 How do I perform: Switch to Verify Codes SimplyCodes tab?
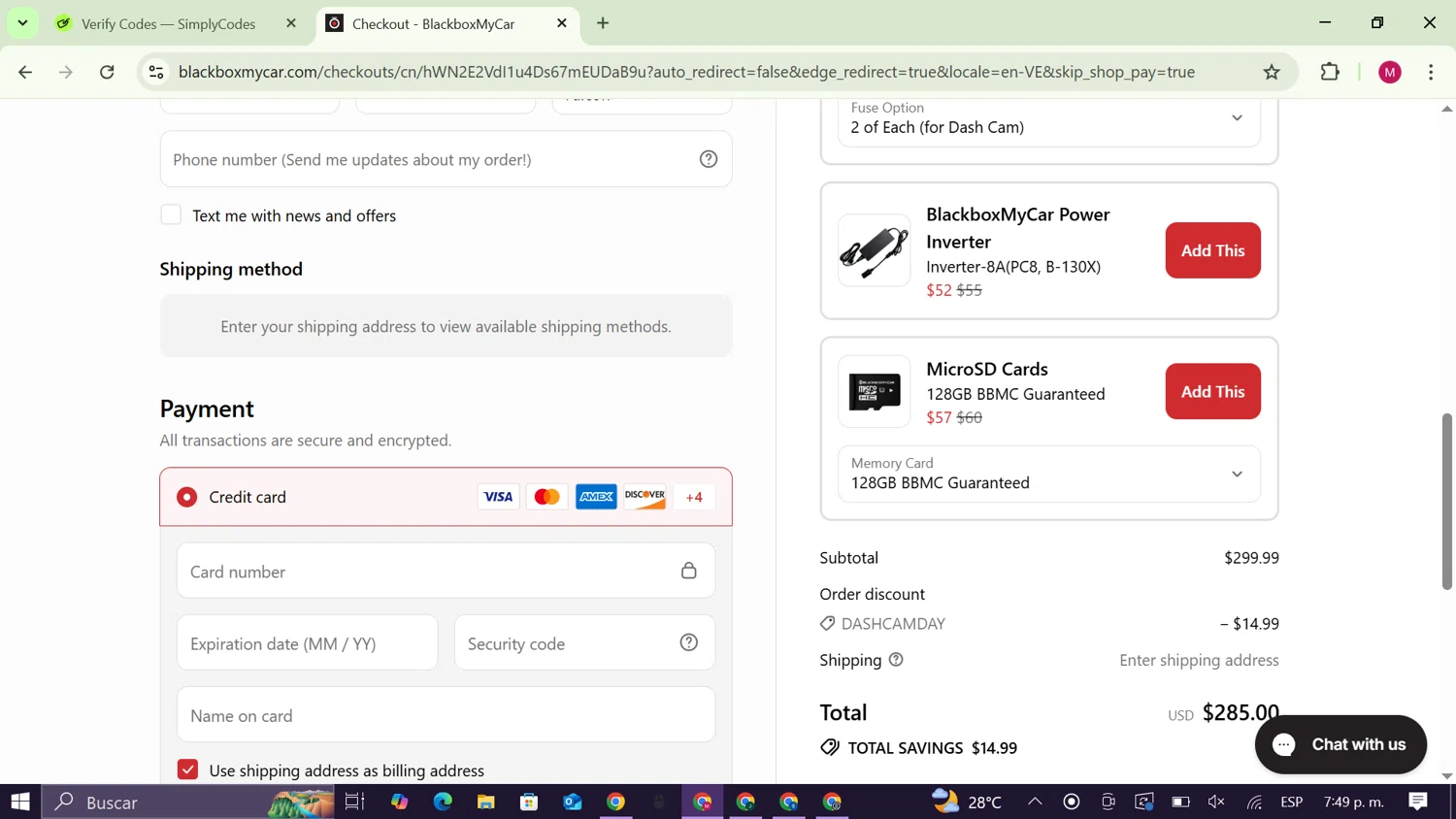tap(169, 23)
